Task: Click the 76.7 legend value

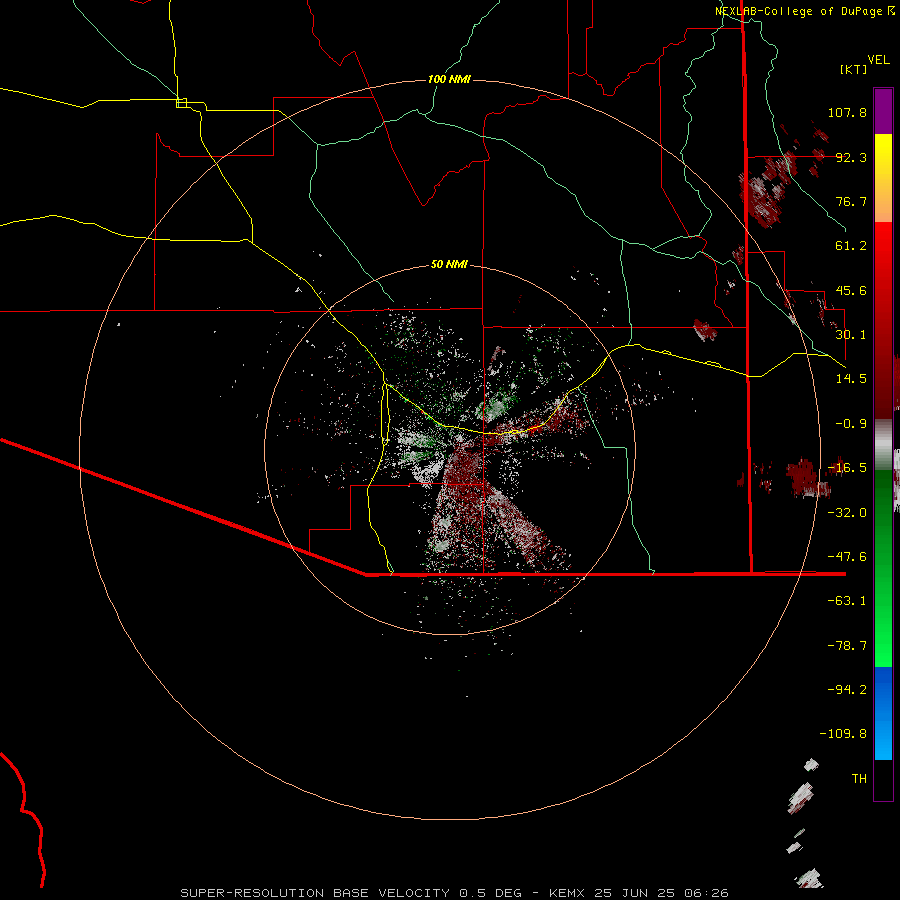Action: coord(851,201)
